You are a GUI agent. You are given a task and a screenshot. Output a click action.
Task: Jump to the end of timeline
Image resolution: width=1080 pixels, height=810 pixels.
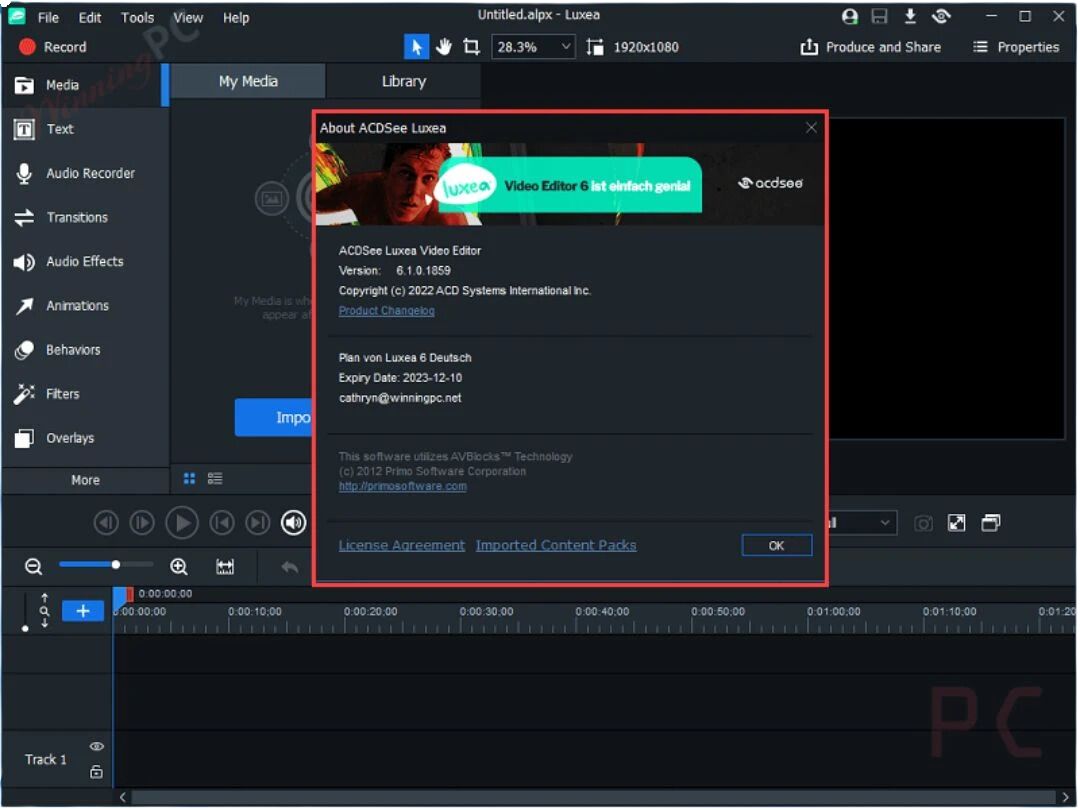258,523
